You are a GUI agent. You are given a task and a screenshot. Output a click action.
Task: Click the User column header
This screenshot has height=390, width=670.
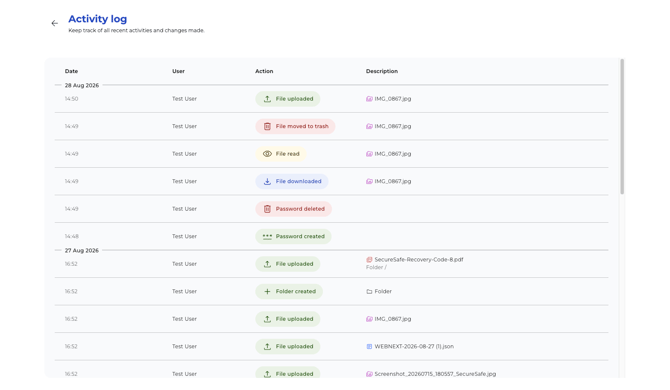(x=178, y=71)
